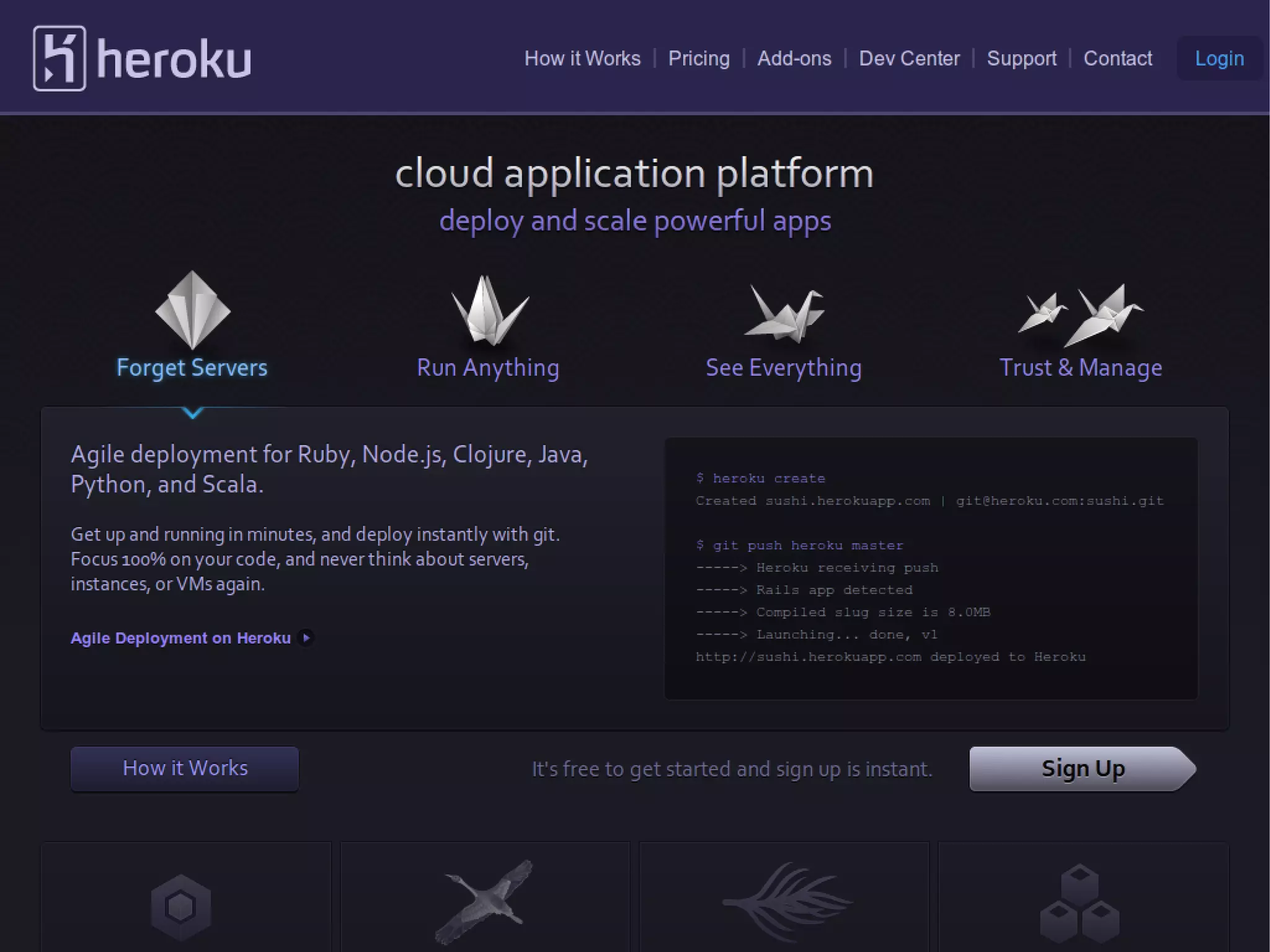Click the terminal code sample box
Image resolution: width=1270 pixels, height=952 pixels.
(x=931, y=568)
